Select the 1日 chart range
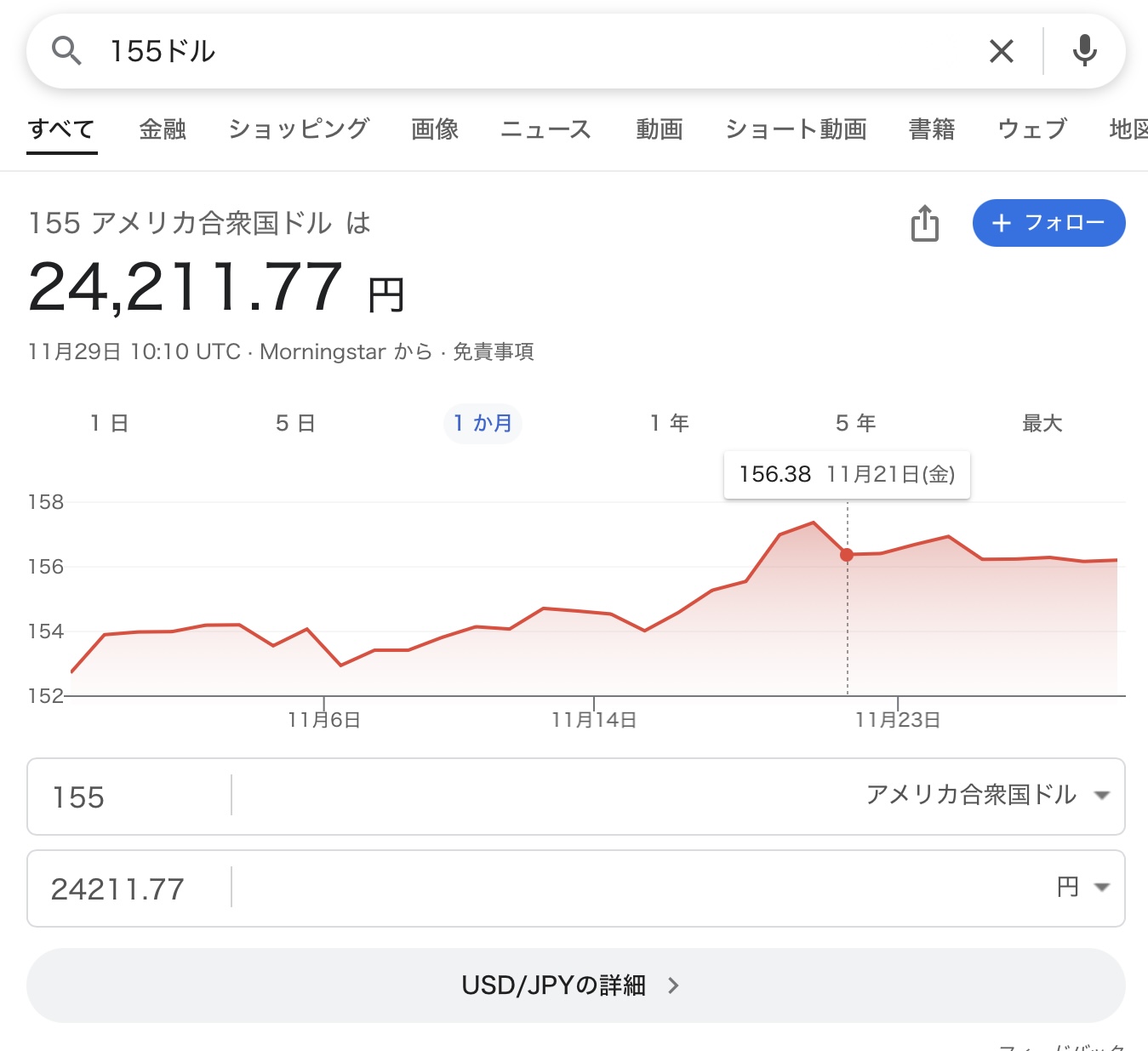Image resolution: width=1148 pixels, height=1051 pixels. 109,423
